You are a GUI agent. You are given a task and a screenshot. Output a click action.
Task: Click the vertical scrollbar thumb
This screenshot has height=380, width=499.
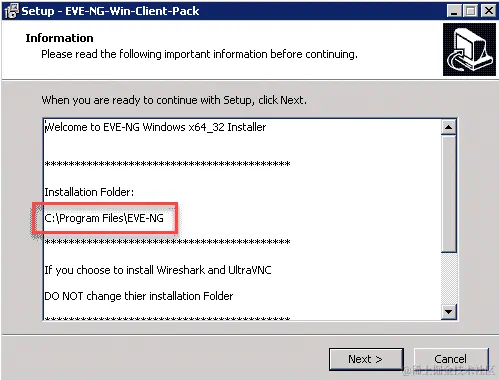449,193
